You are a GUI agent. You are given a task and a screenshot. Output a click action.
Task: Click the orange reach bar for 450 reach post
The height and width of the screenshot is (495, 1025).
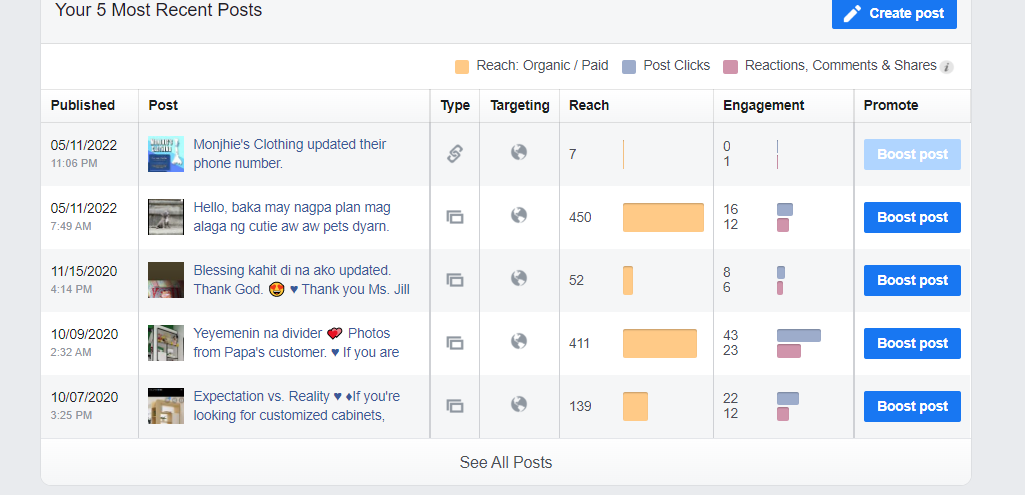coord(663,217)
